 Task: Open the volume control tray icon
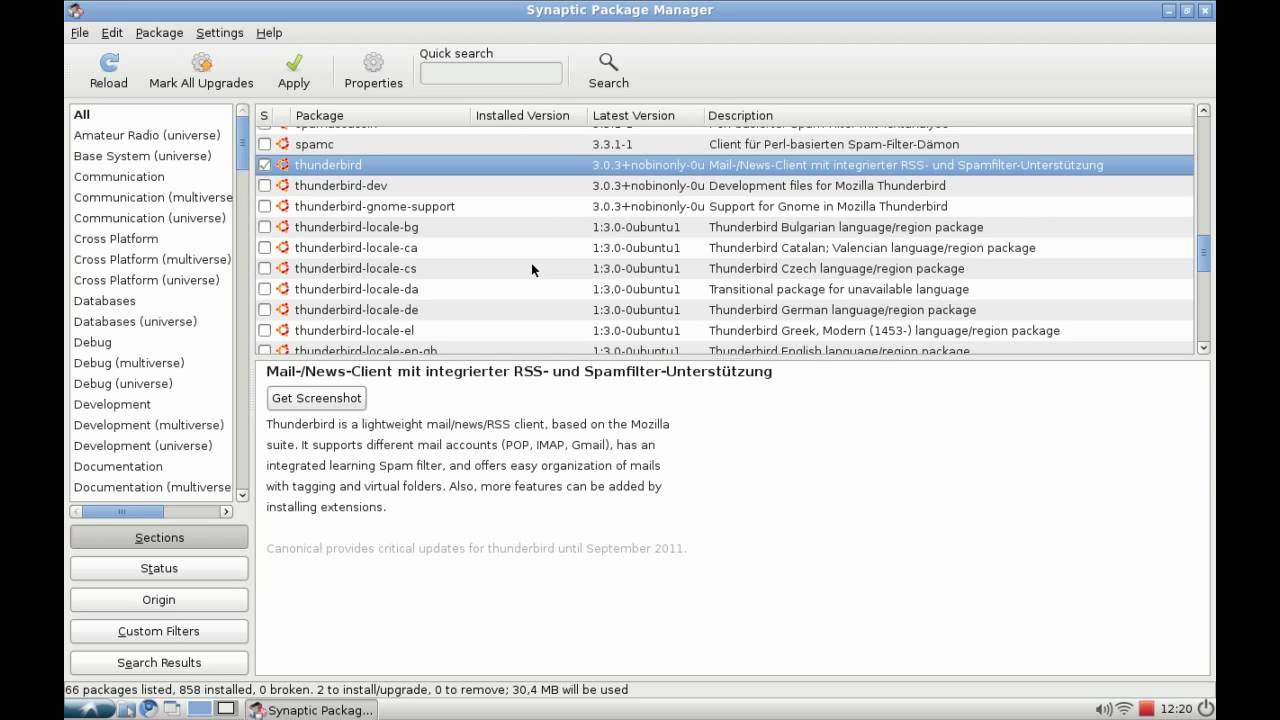1103,710
